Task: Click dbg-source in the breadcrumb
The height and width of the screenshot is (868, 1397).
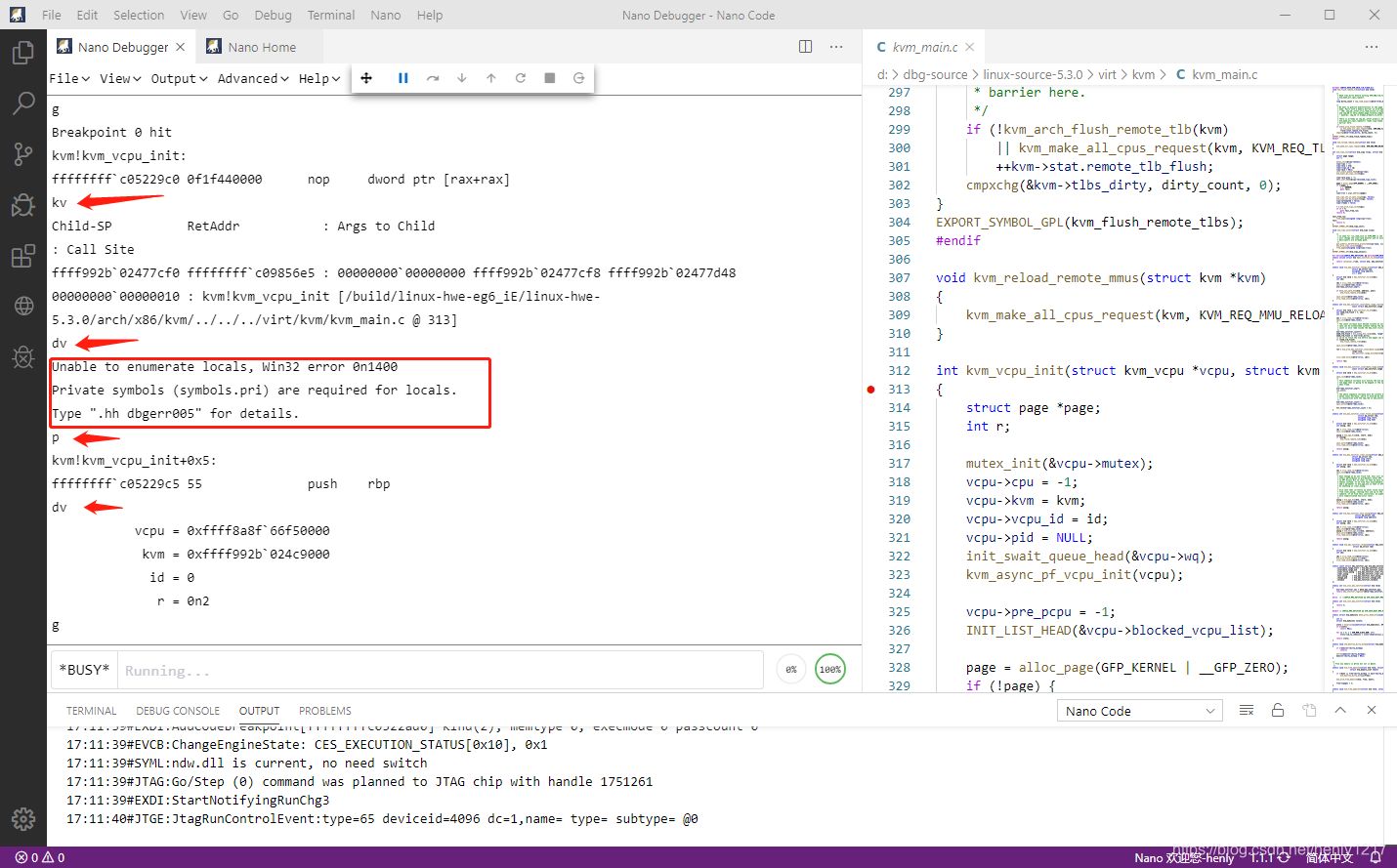Action: (x=935, y=74)
